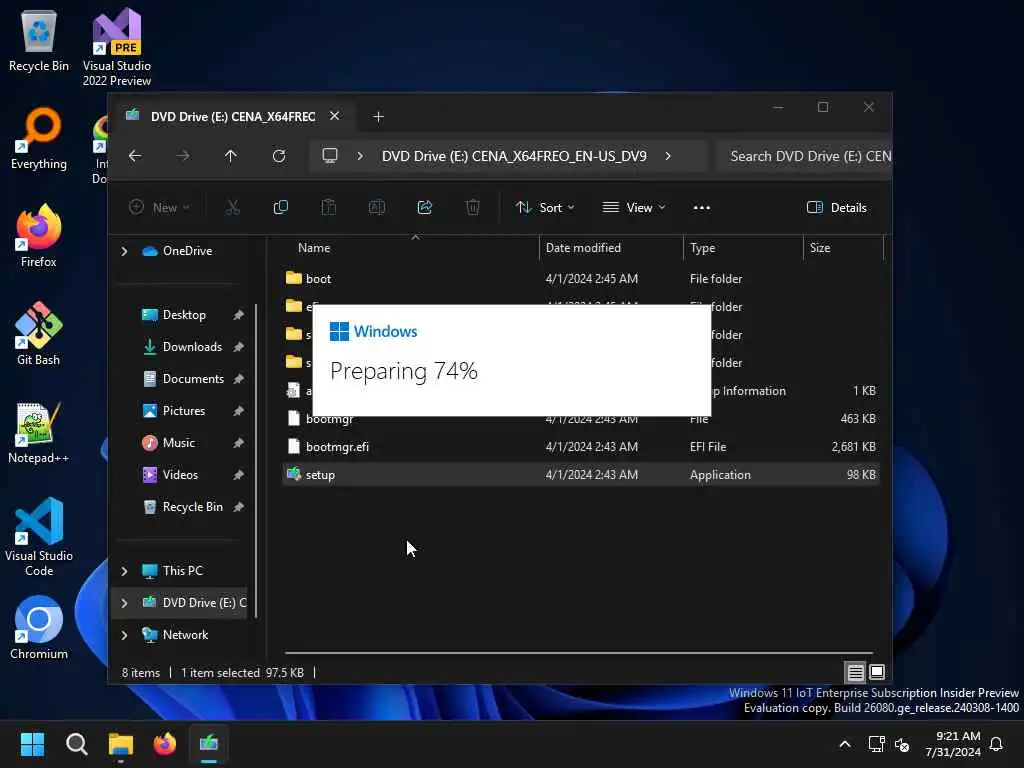Open See more options ellipsis
The image size is (1024, 768).
(x=702, y=208)
